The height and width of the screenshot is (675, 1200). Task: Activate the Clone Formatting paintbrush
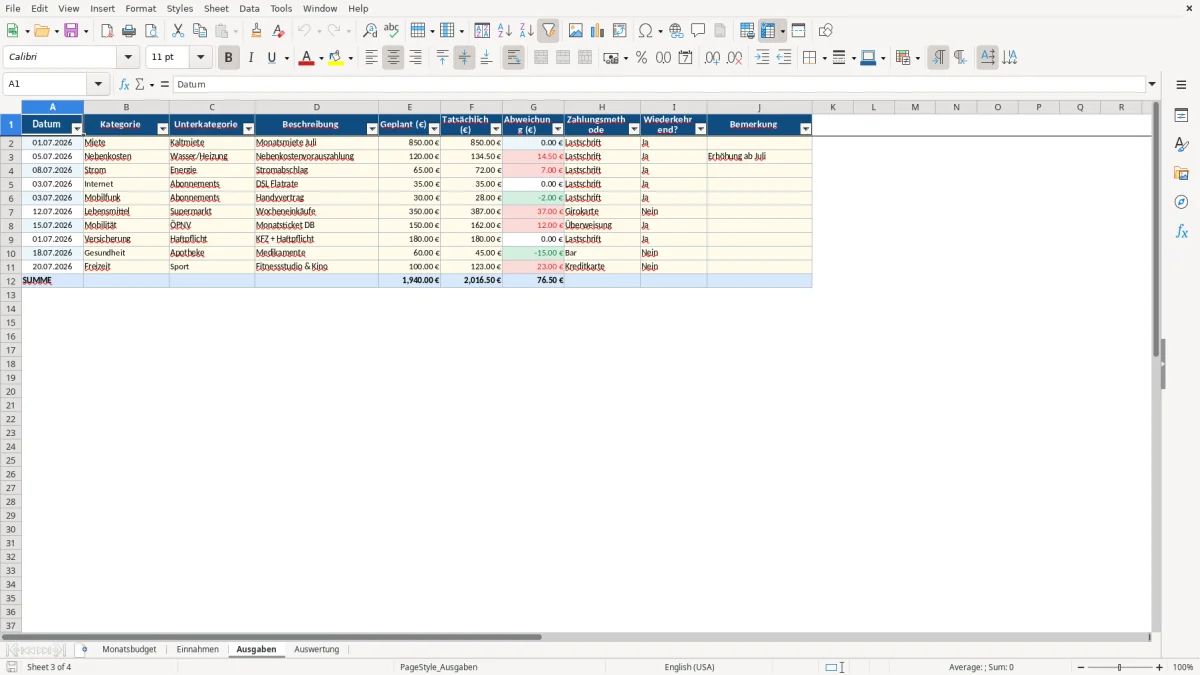(257, 31)
